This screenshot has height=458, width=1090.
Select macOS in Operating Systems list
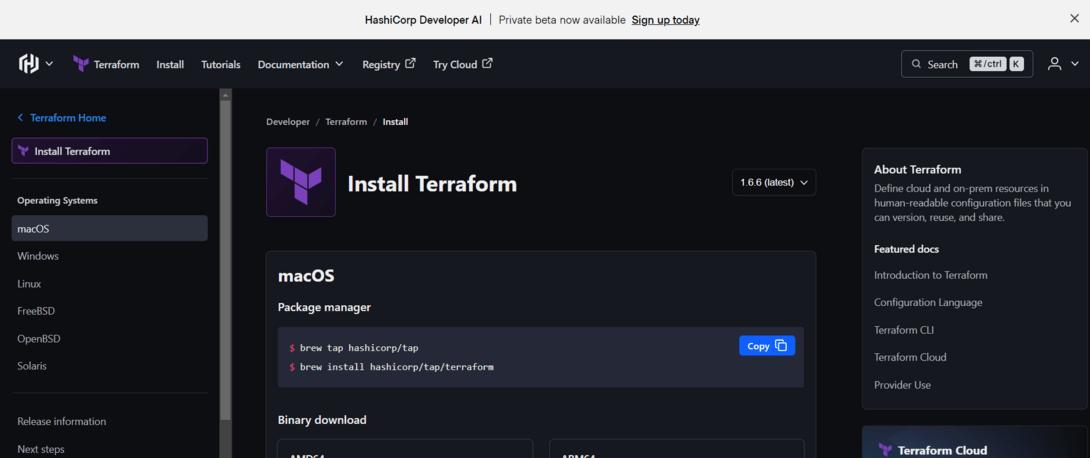point(110,229)
